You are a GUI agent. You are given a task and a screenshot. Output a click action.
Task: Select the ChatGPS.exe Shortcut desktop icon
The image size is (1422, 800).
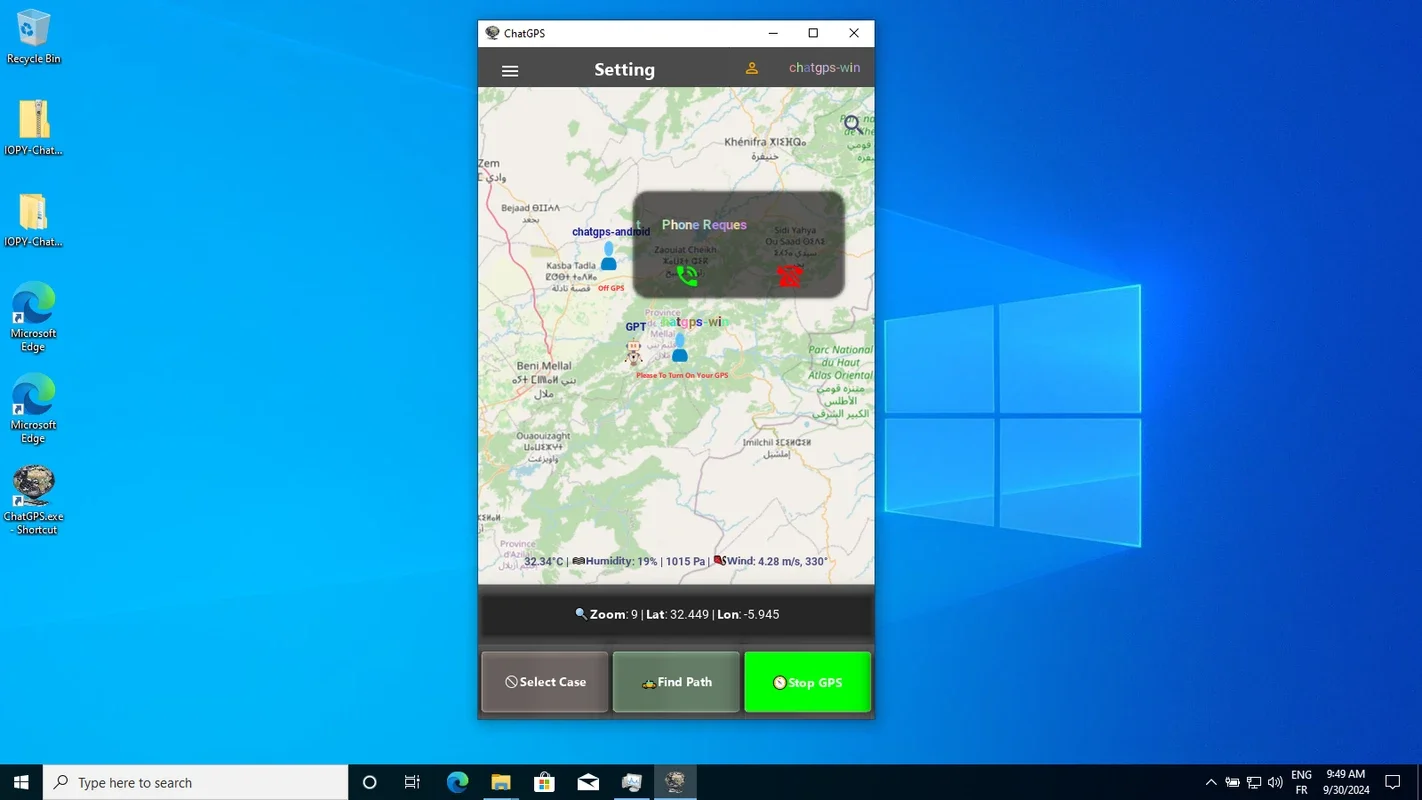pyautogui.click(x=33, y=500)
